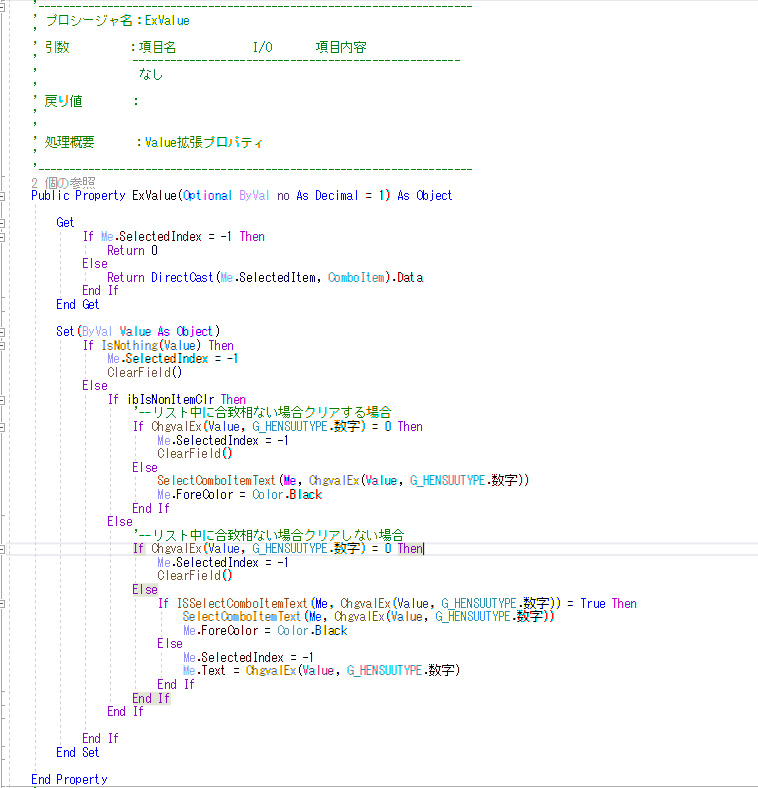This screenshot has width=758, height=788.
Task: Click the 'Return 0' statement
Action: 132,250
